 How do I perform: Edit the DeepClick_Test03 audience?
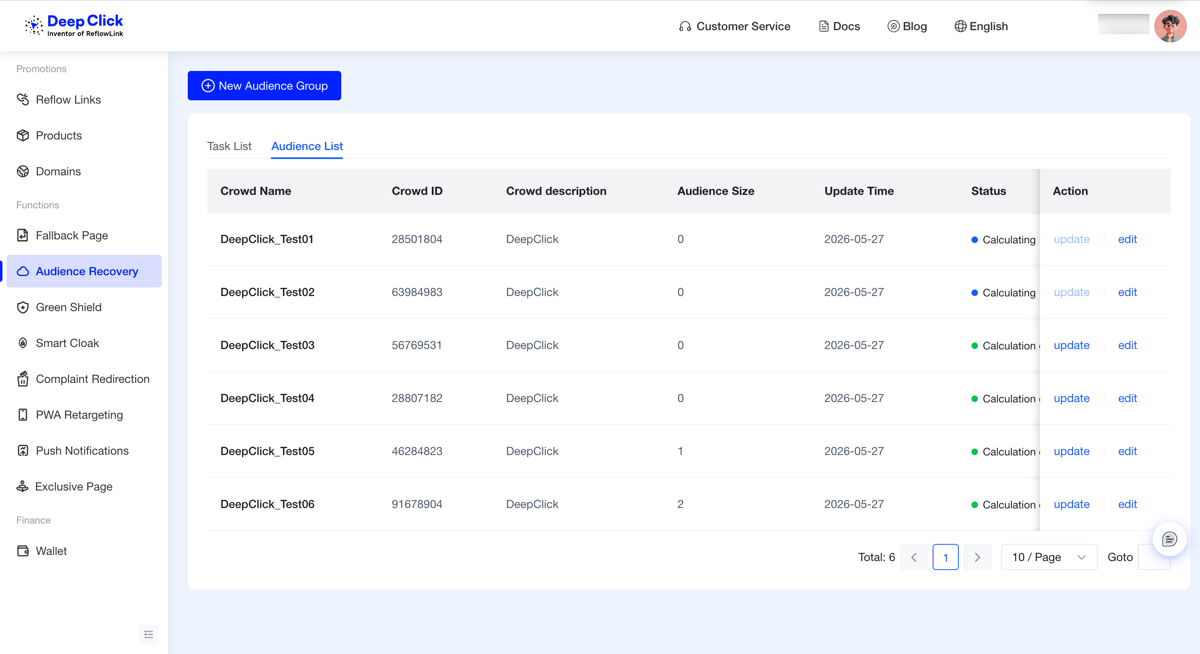[x=1127, y=345]
